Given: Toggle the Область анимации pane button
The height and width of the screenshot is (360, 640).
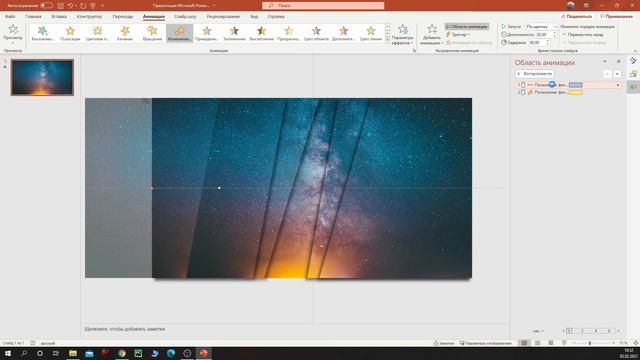Looking at the screenshot, I should click(467, 27).
